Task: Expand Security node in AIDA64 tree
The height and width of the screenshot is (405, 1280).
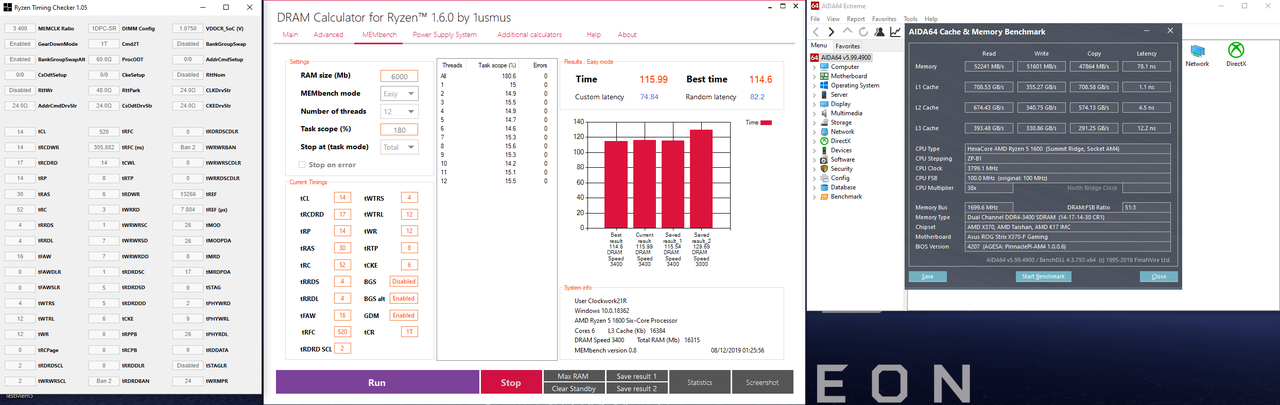Action: coord(814,168)
